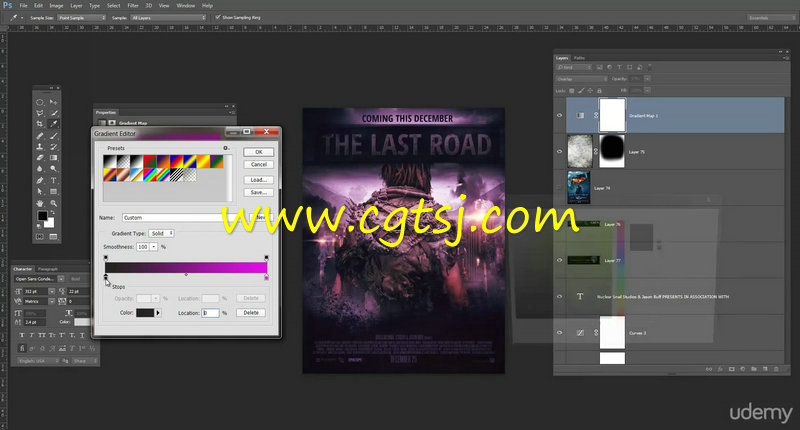The height and width of the screenshot is (430, 800).
Task: Open Smoothness value dropdown arrow
Action: point(154,247)
